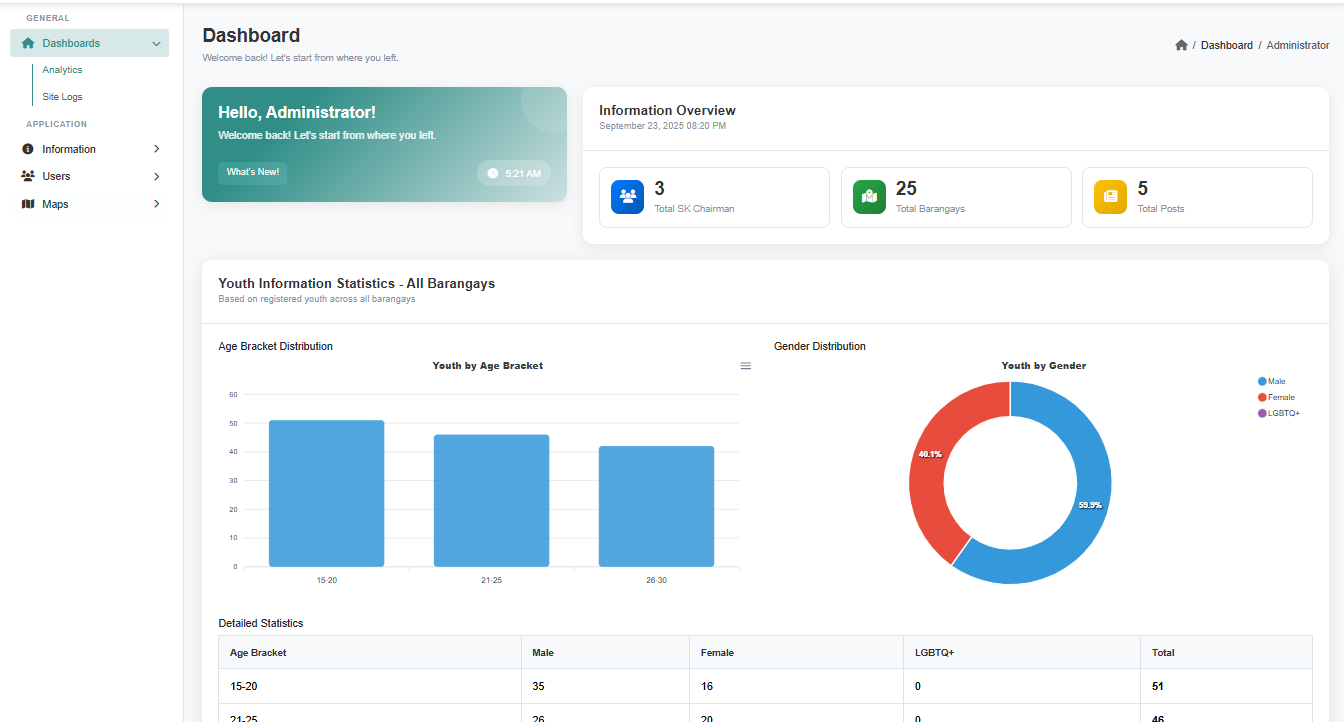Click the green Total Barangays map icon

click(x=869, y=197)
